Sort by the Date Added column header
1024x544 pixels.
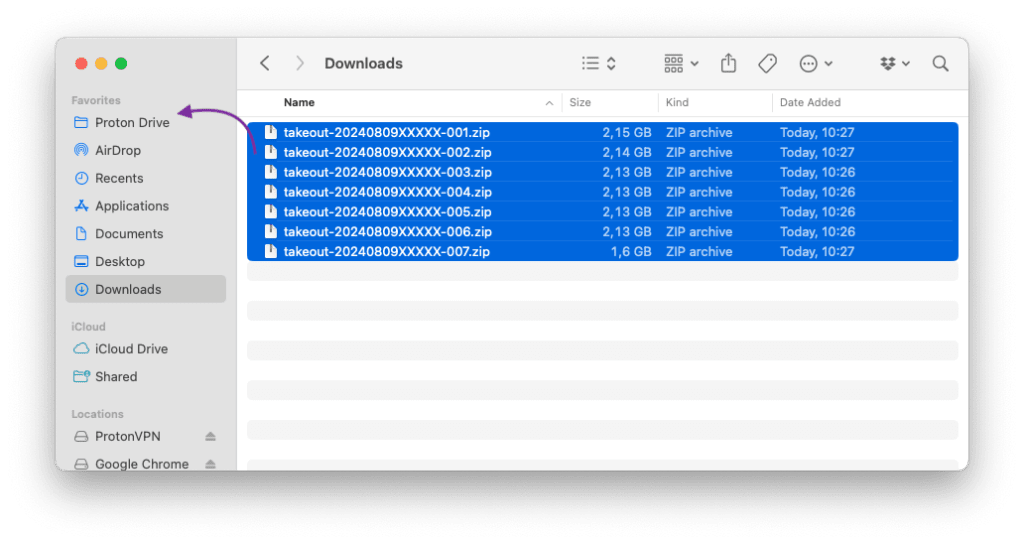pos(810,103)
